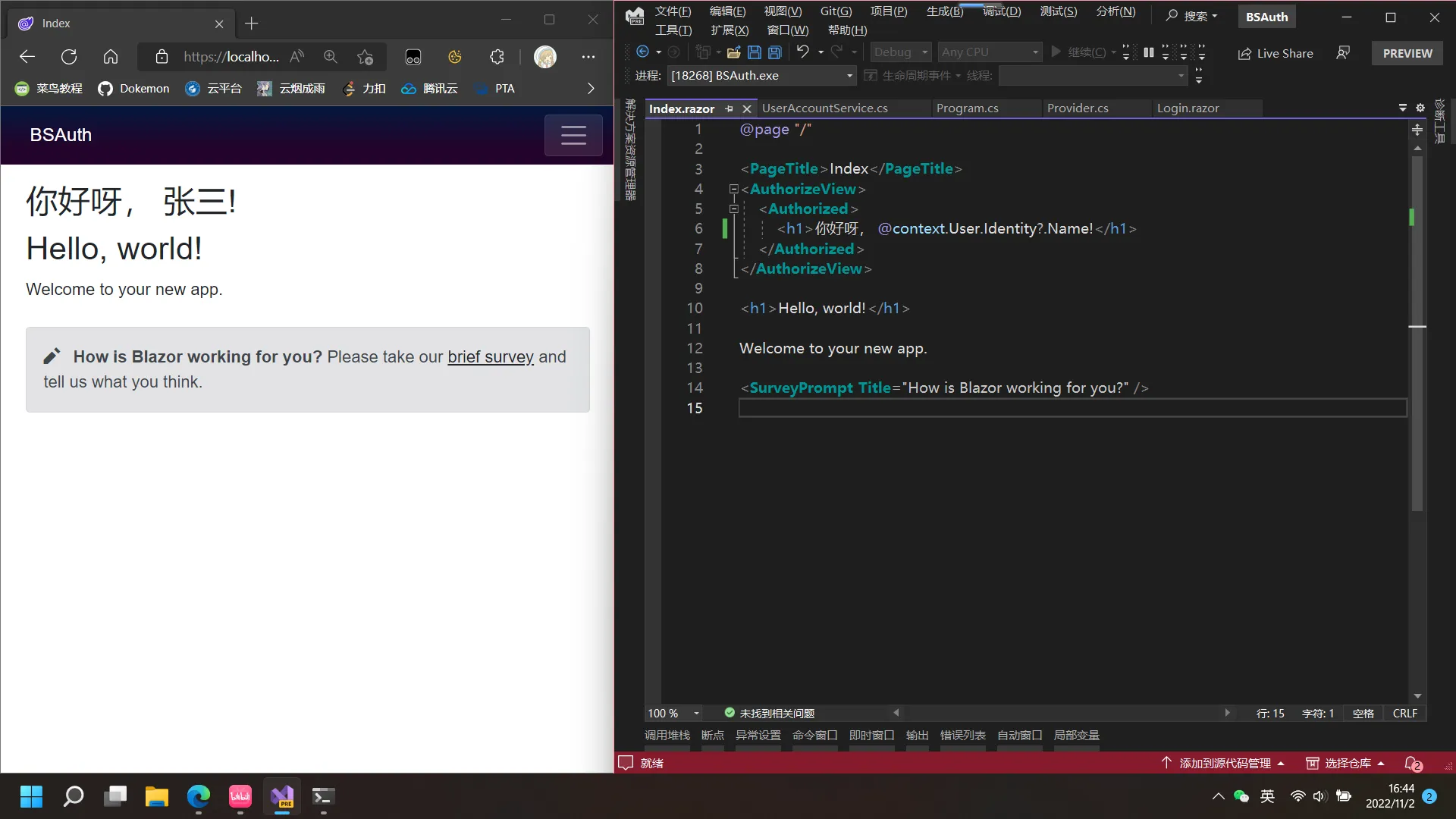The width and height of the screenshot is (1456, 819).
Task: Toggle the BSAuth navbar hamburger menu
Action: point(573,135)
